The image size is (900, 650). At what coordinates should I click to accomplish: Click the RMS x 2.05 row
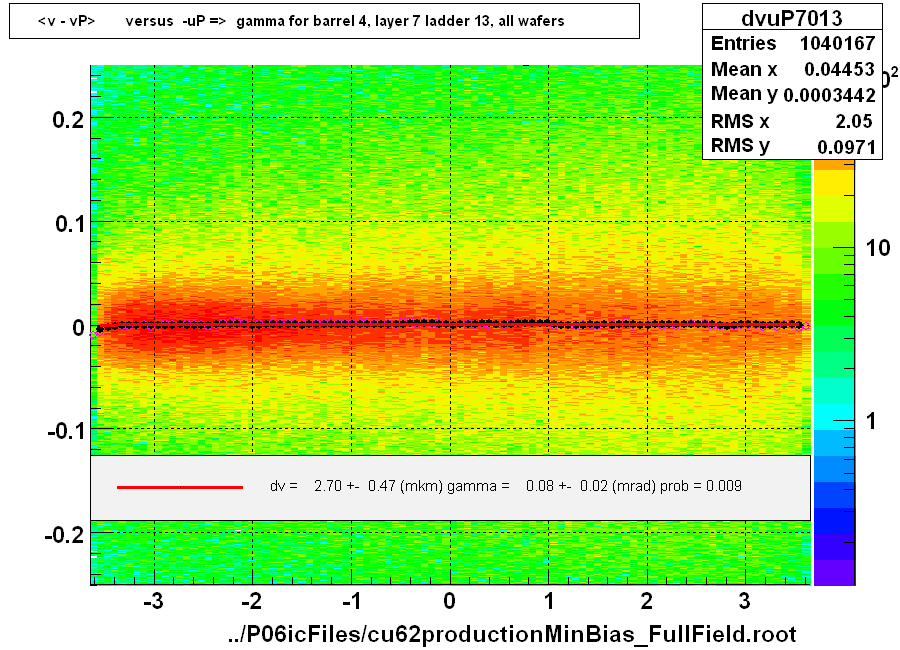coord(793,121)
